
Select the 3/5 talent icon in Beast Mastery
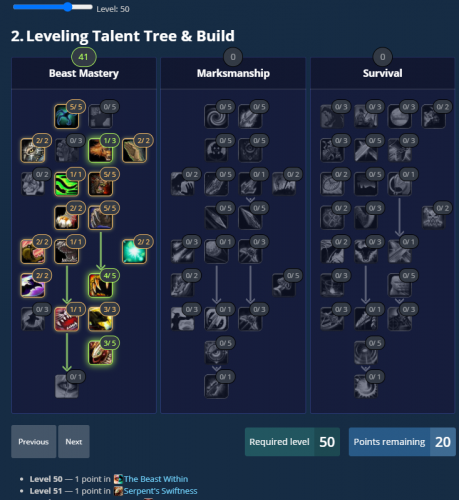pyautogui.click(x=100, y=353)
